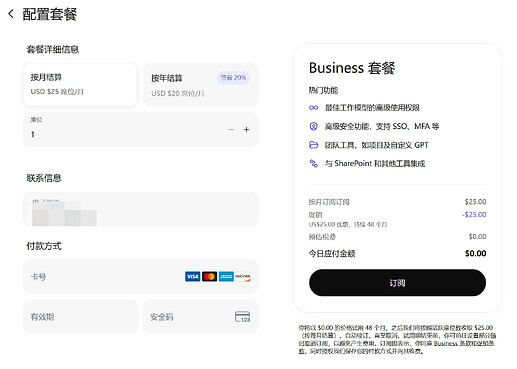
Task: Click the Business 套餐 heading
Action: [x=352, y=68]
